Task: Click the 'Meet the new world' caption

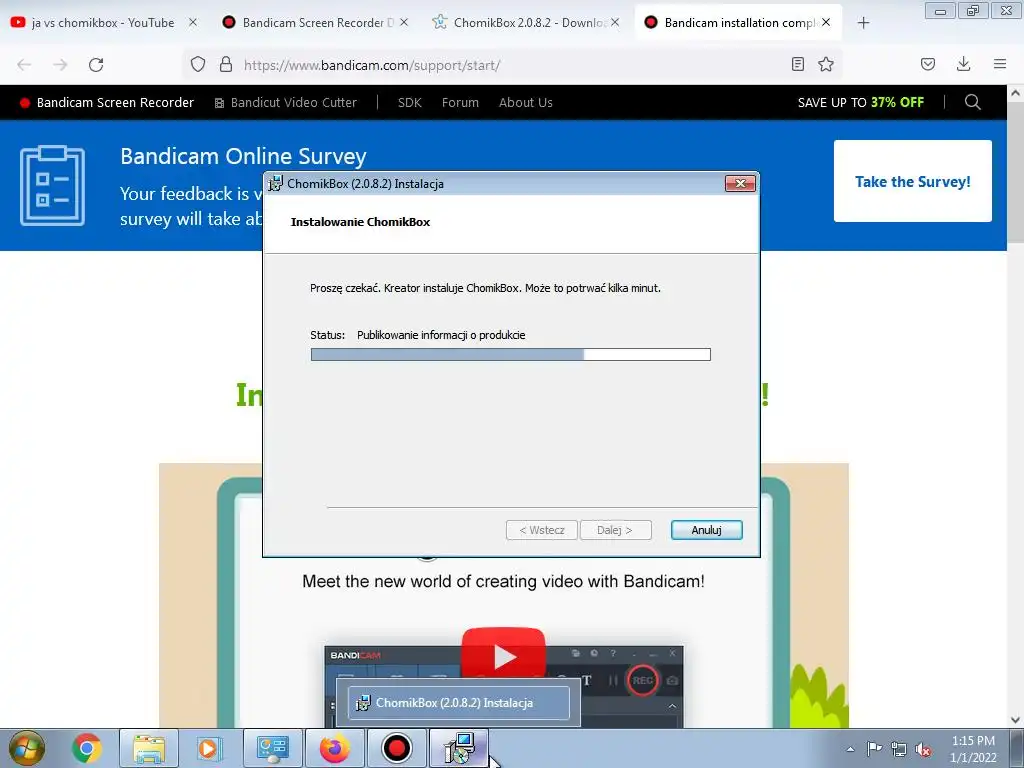Action: pos(503,581)
